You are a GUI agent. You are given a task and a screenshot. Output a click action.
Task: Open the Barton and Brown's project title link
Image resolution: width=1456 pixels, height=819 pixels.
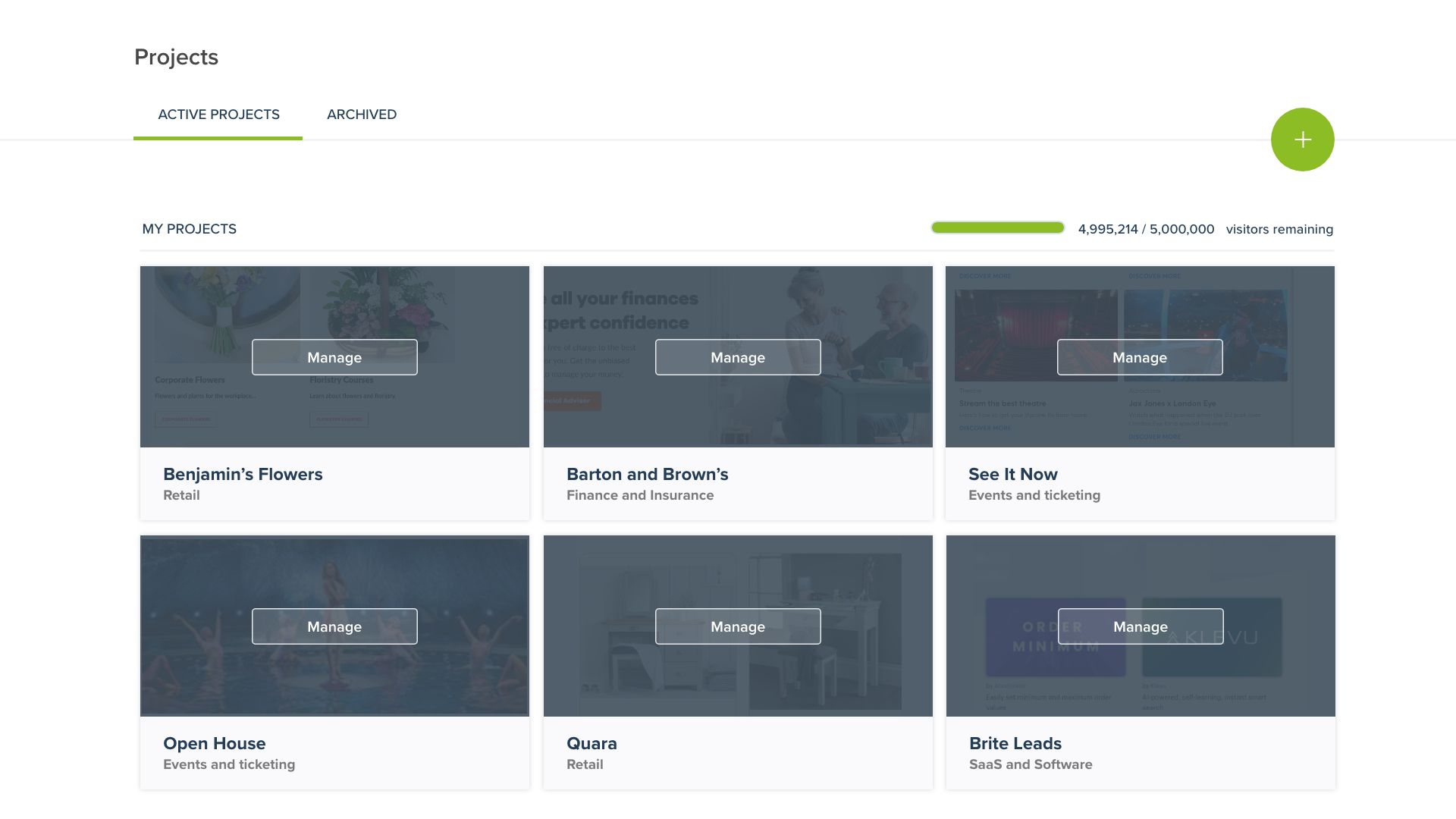click(x=647, y=474)
